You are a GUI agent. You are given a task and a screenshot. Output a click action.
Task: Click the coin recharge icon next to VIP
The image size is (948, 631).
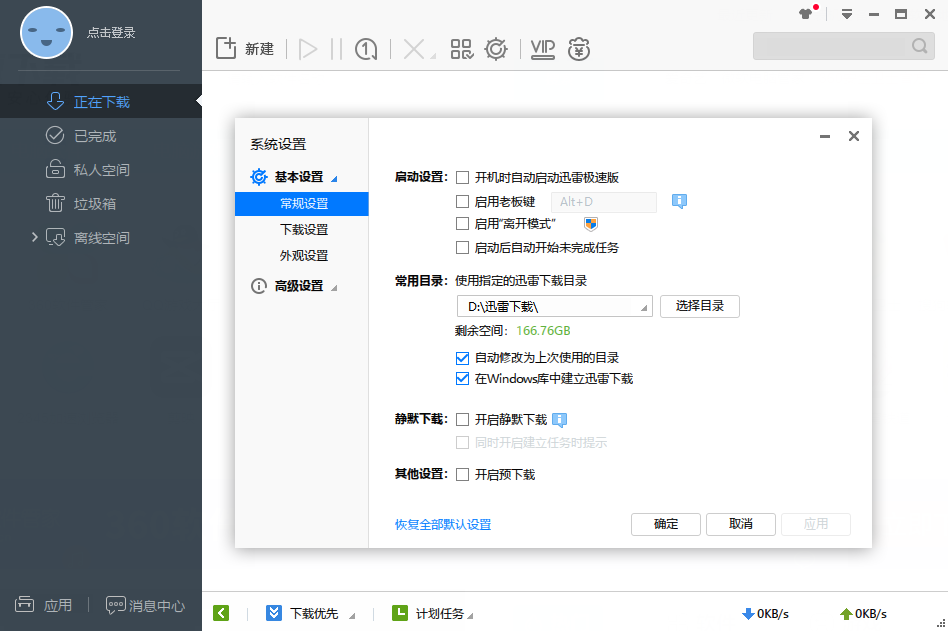[x=579, y=47]
